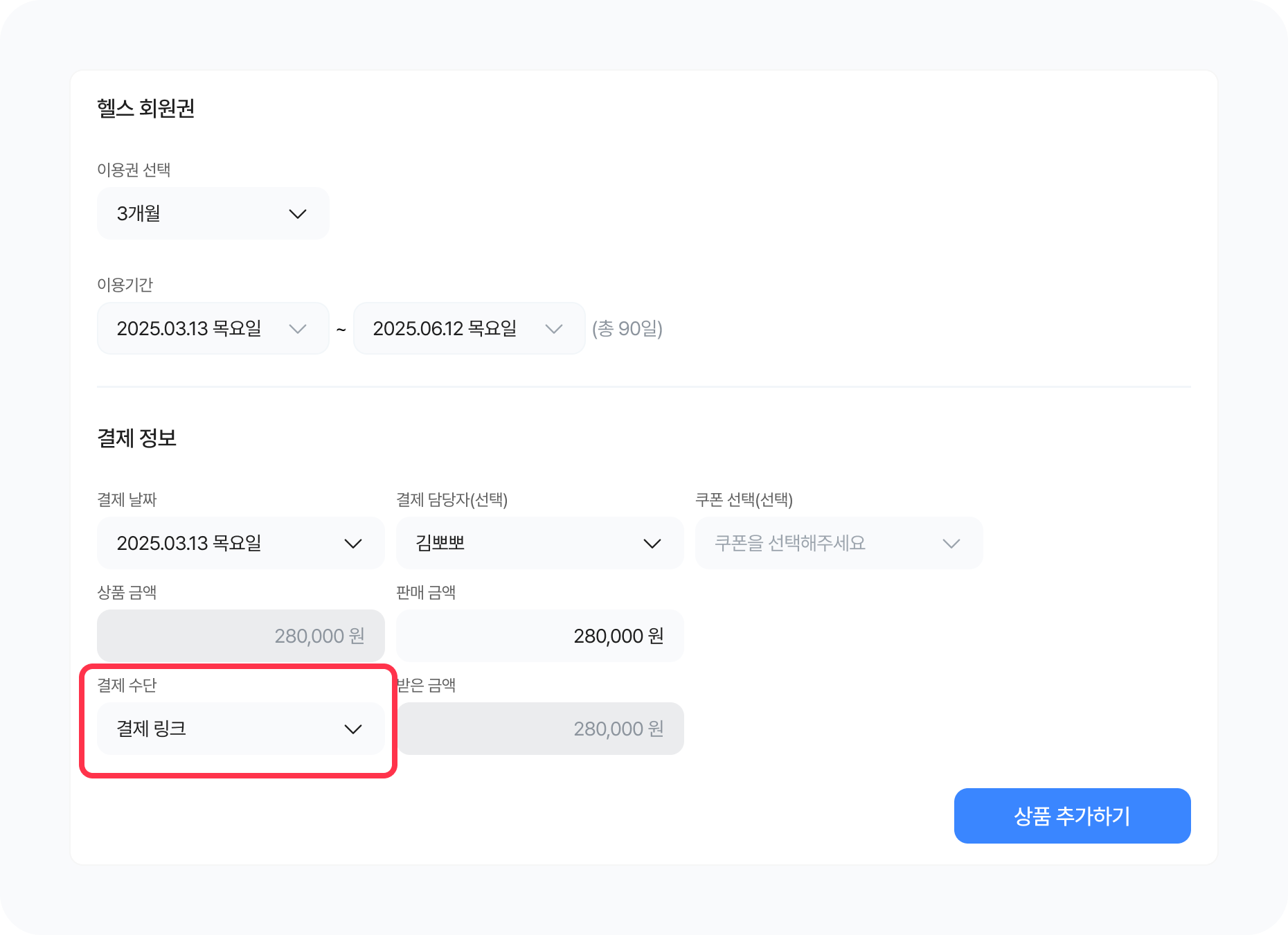Click the chevron in the coupon selector

click(951, 544)
